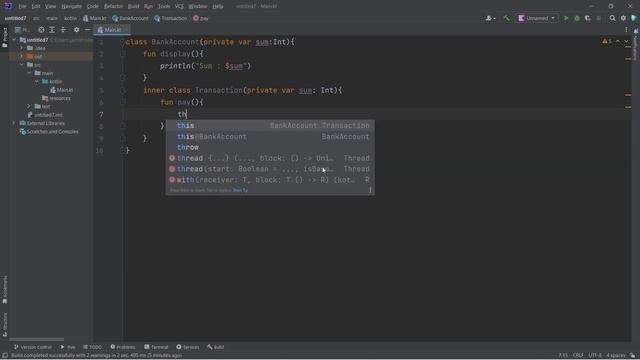Select 'with(receiver: T, block...' completion suggestion

270,180
